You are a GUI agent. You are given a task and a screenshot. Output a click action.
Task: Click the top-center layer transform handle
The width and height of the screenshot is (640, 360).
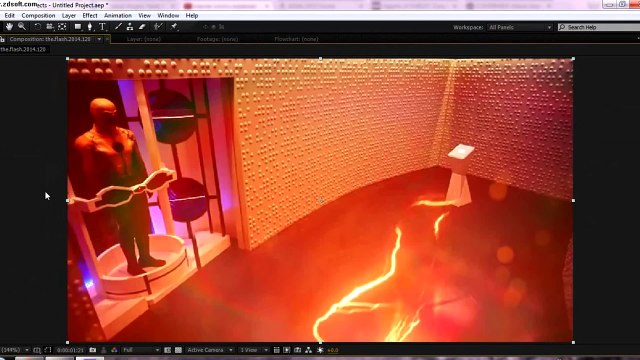pos(320,59)
